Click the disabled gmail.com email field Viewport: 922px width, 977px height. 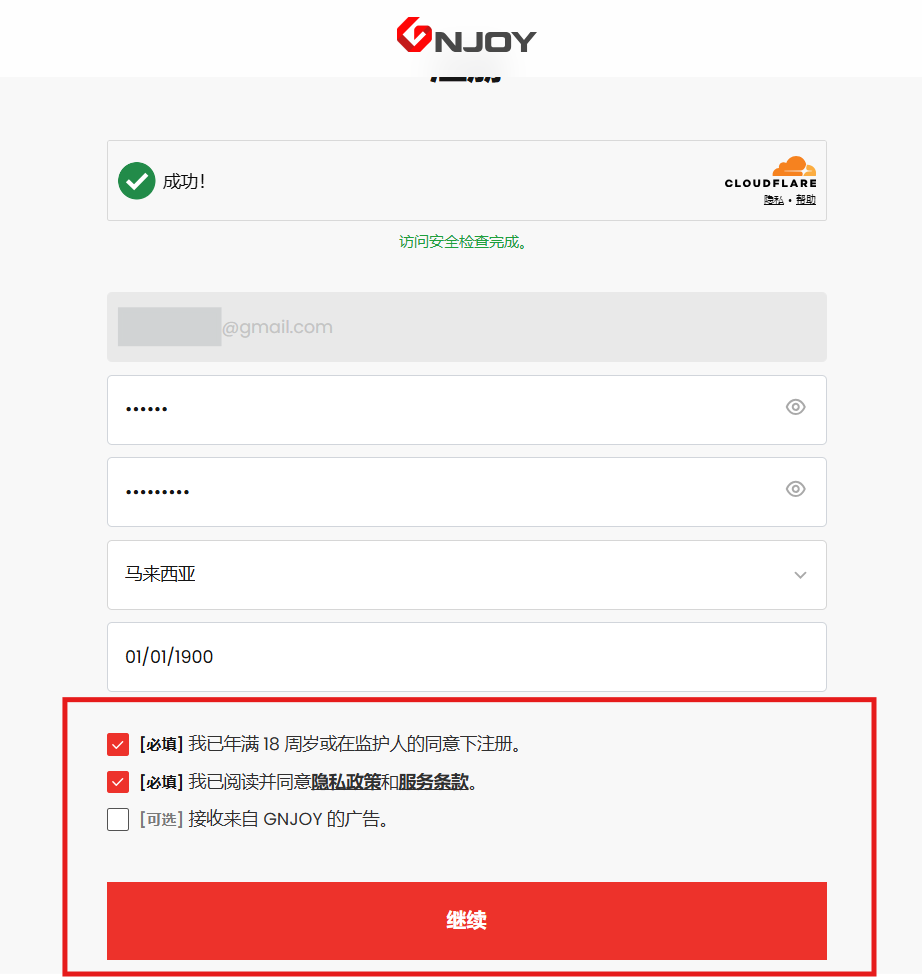[467, 327]
